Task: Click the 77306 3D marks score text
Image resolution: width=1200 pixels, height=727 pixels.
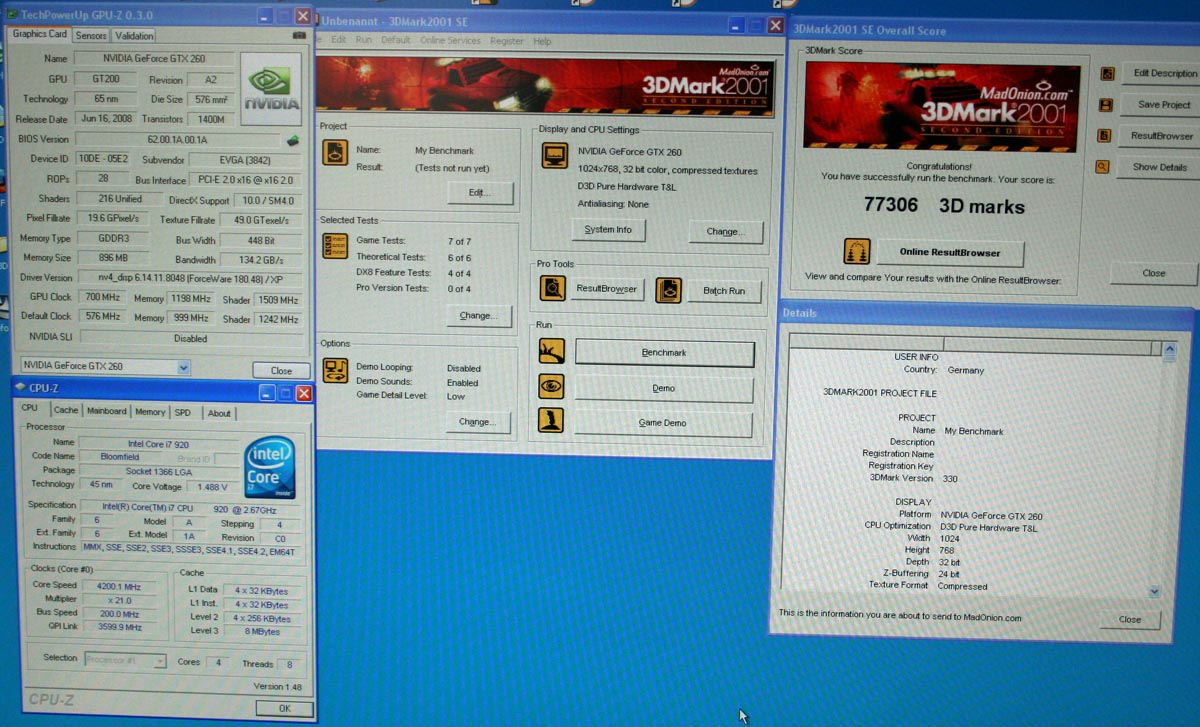Action: tap(944, 206)
